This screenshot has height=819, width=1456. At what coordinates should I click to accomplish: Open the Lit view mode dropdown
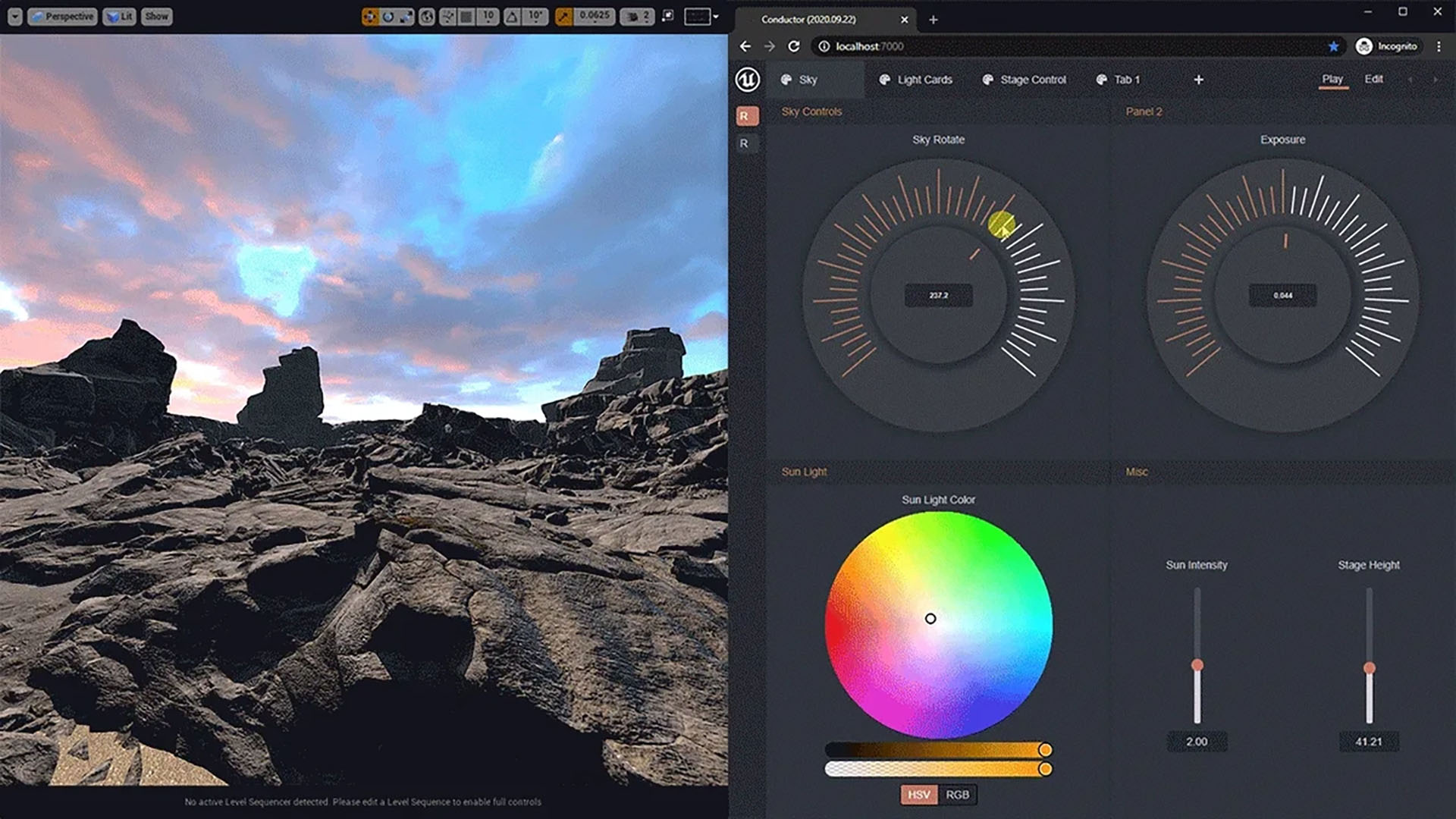119,17
